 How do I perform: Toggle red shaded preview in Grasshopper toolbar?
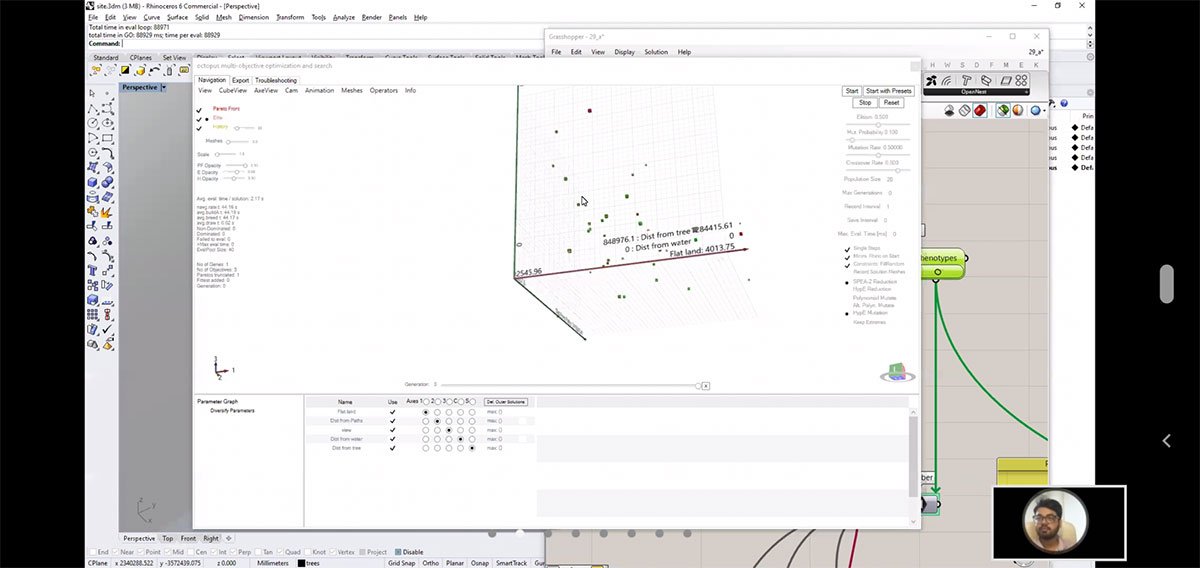(x=980, y=110)
